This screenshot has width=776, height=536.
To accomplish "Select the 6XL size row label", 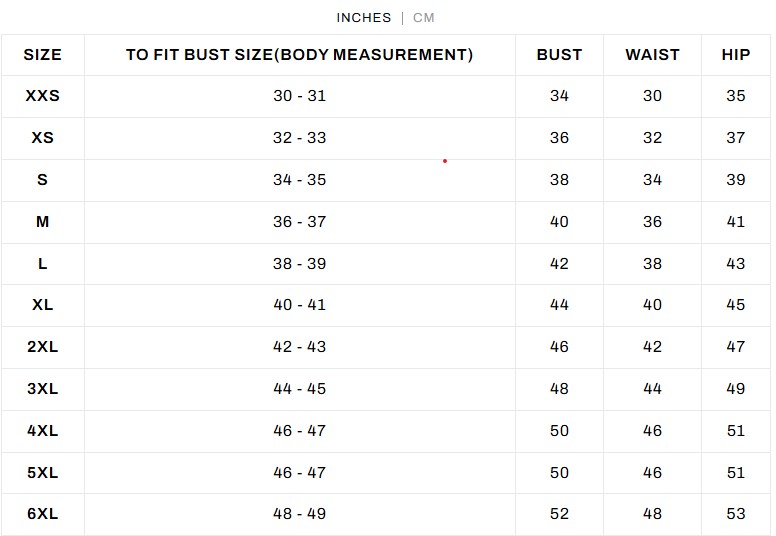I will click(x=42, y=514).
